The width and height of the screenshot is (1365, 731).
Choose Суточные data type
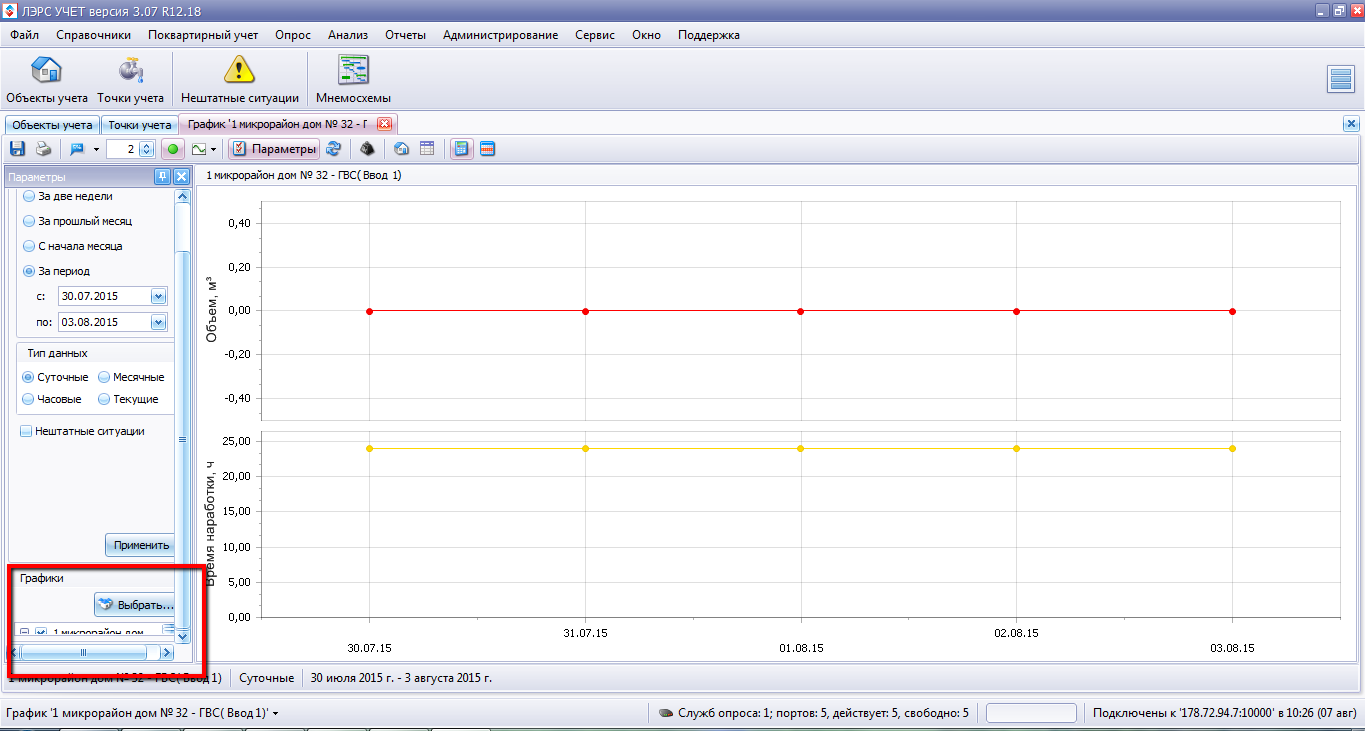[28, 377]
